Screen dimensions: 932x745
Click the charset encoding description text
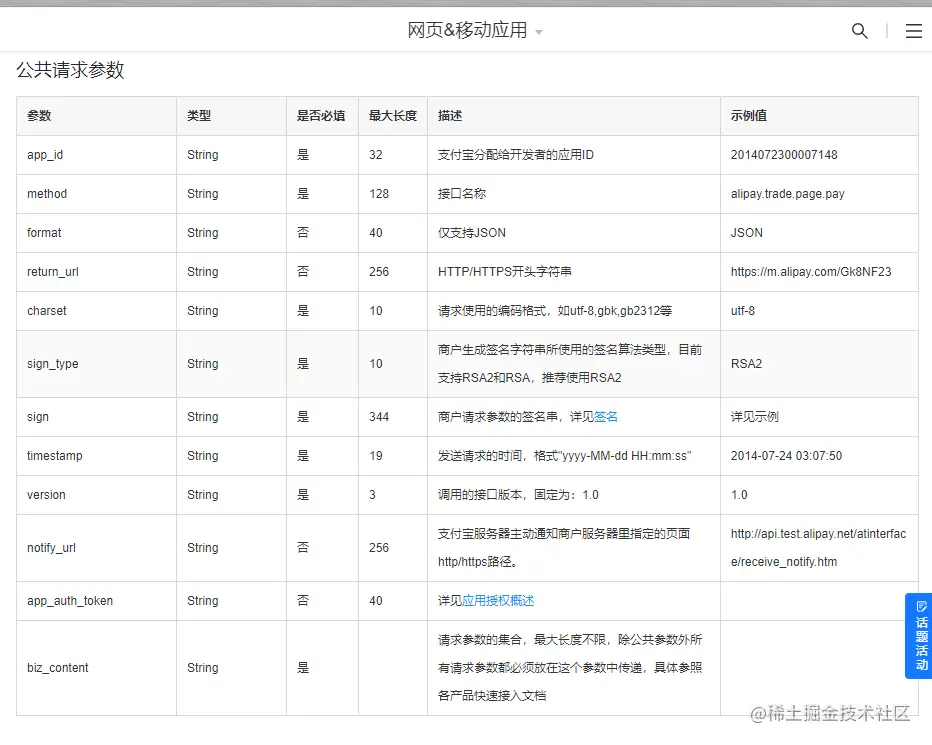[x=555, y=311]
